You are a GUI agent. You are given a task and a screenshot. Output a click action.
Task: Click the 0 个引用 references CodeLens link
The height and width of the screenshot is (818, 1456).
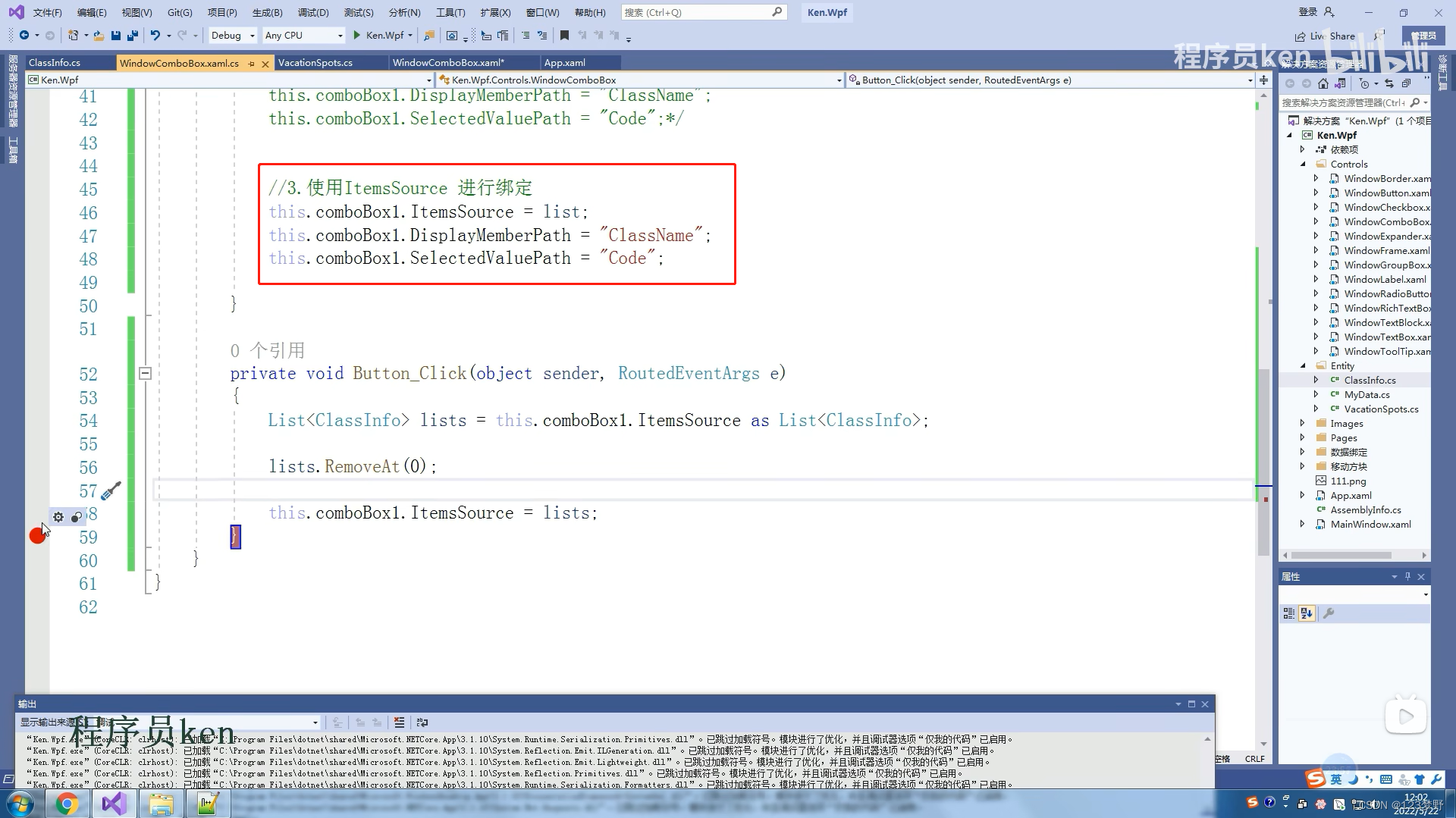[268, 350]
